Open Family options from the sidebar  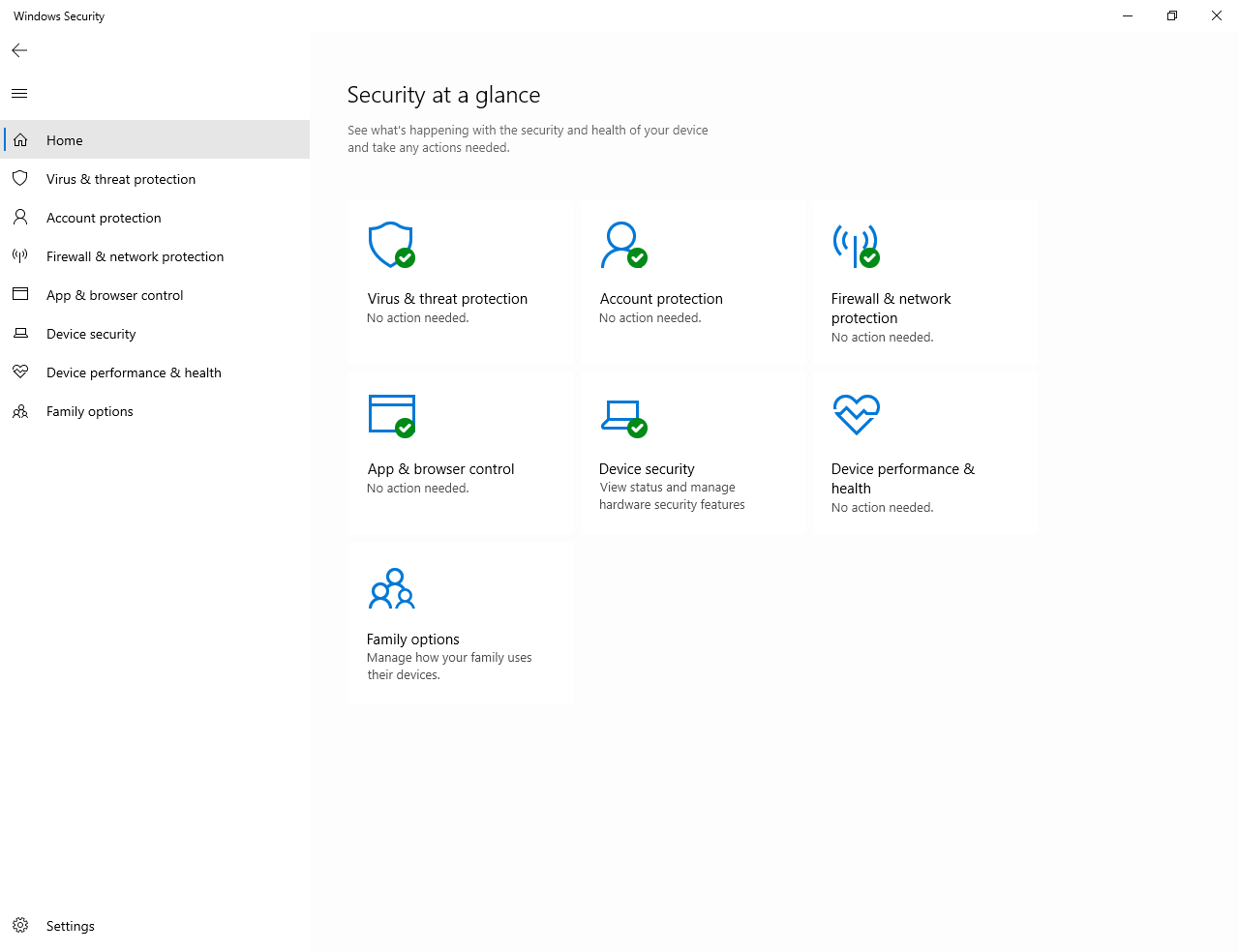(89, 411)
